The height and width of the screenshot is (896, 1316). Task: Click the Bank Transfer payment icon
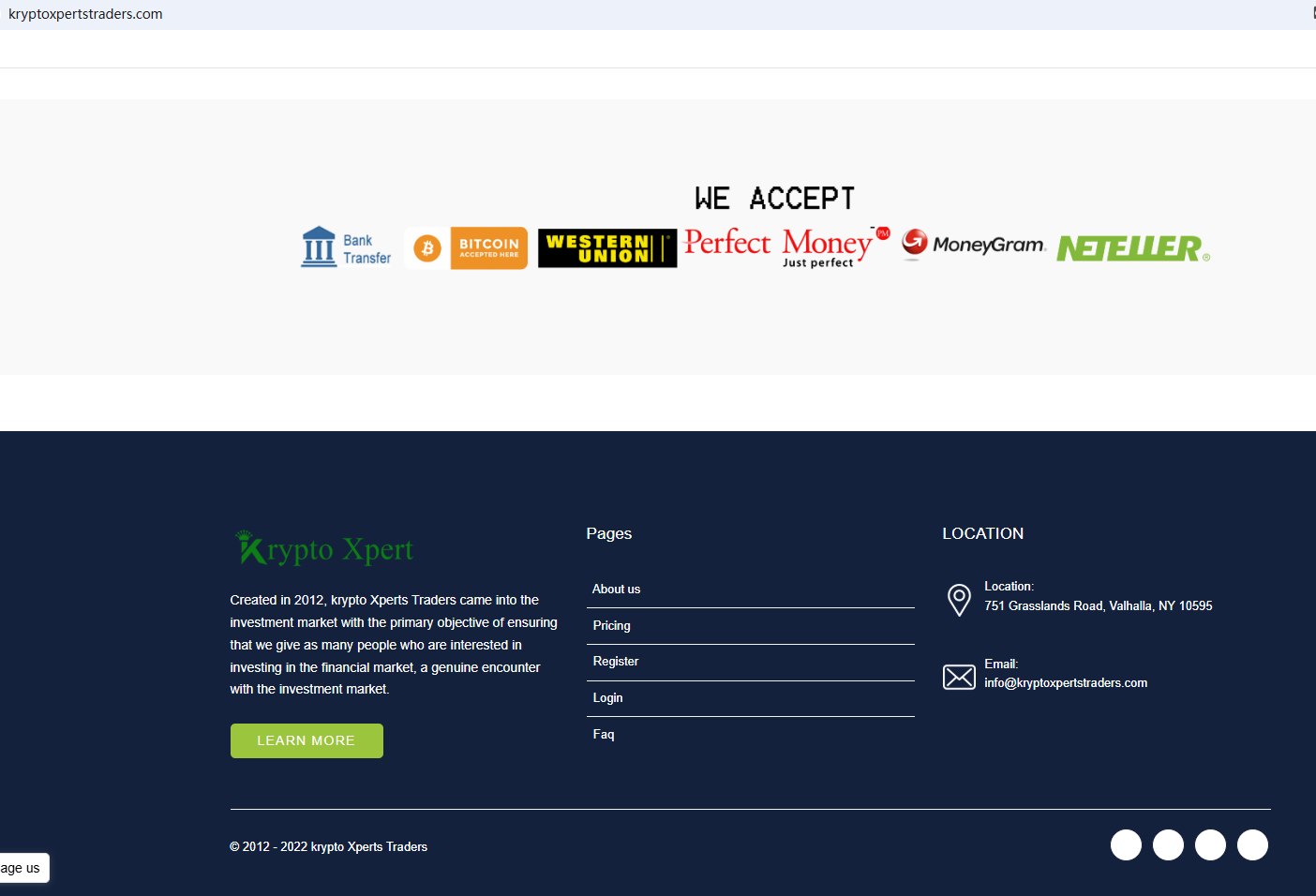[x=345, y=246]
